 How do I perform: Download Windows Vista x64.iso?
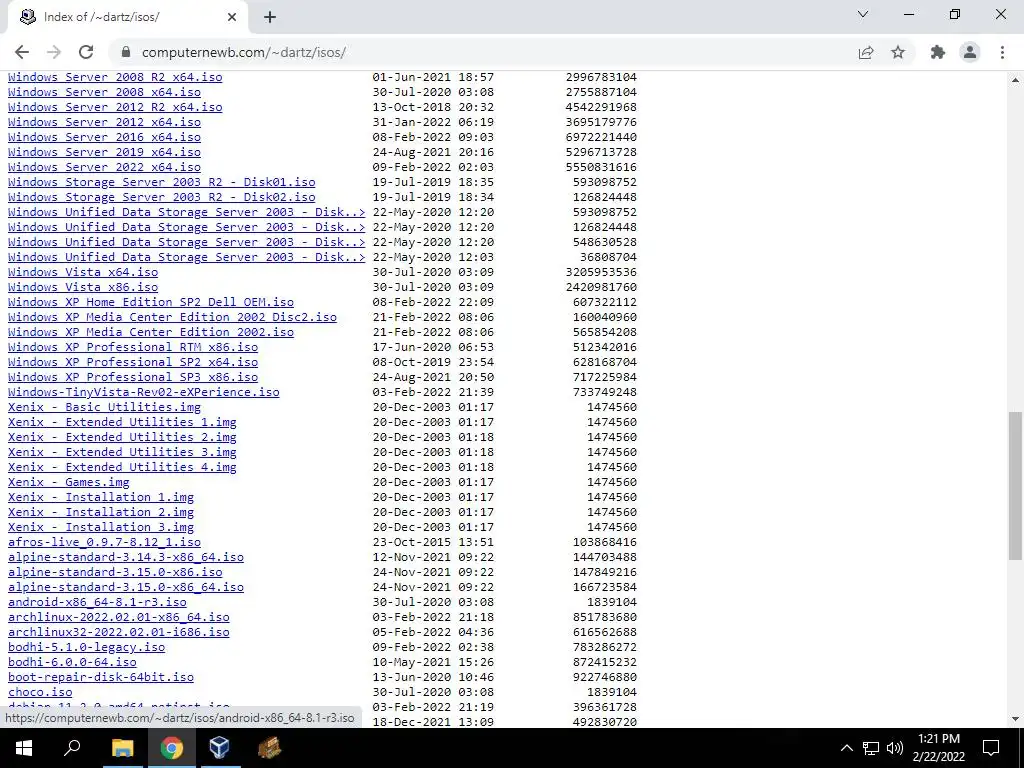coord(83,272)
